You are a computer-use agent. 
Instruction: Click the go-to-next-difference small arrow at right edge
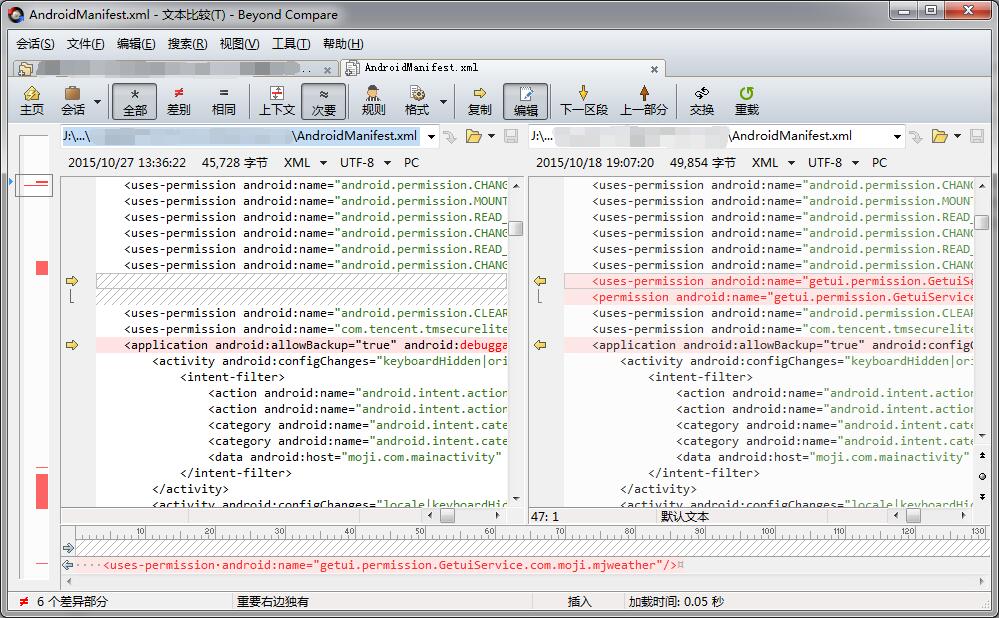click(982, 497)
